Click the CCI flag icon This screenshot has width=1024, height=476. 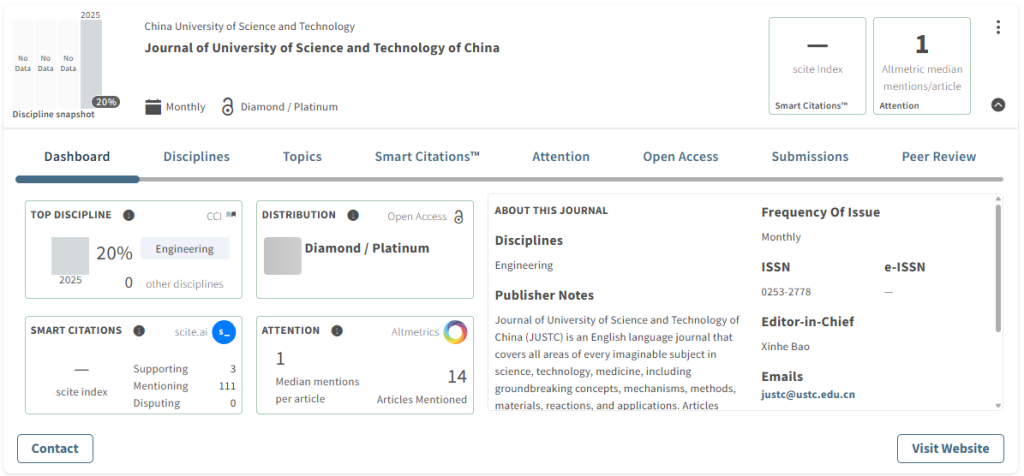pyautogui.click(x=231, y=215)
